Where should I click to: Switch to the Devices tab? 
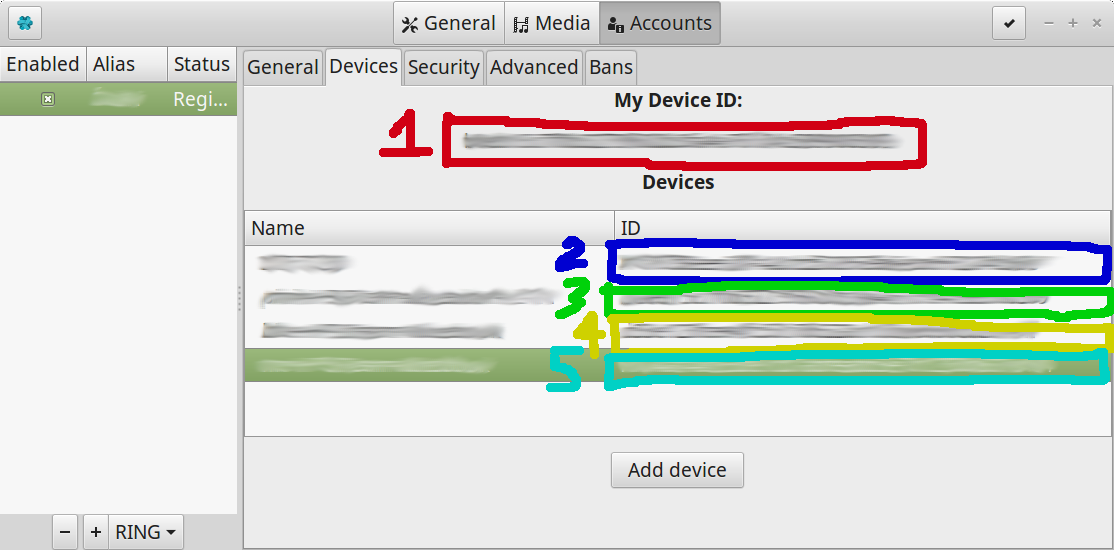pyautogui.click(x=364, y=67)
